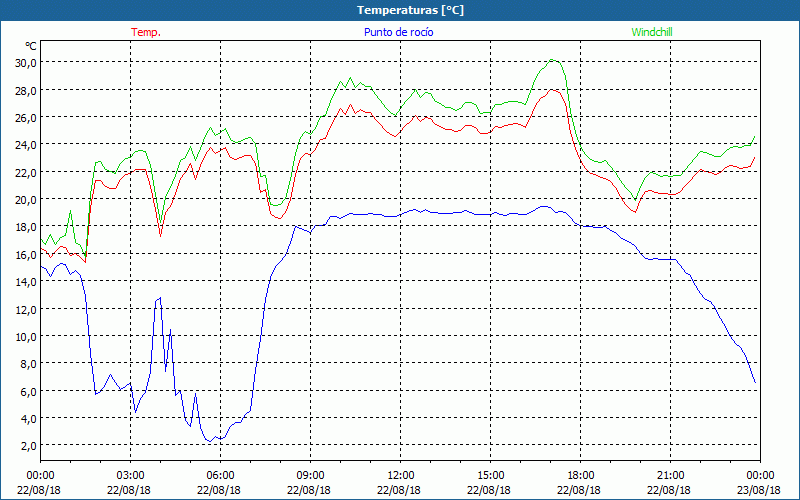Viewport: 800px width, 500px height.
Task: Click the 10,0 y-axis value
Action: pyautogui.click(x=26, y=337)
